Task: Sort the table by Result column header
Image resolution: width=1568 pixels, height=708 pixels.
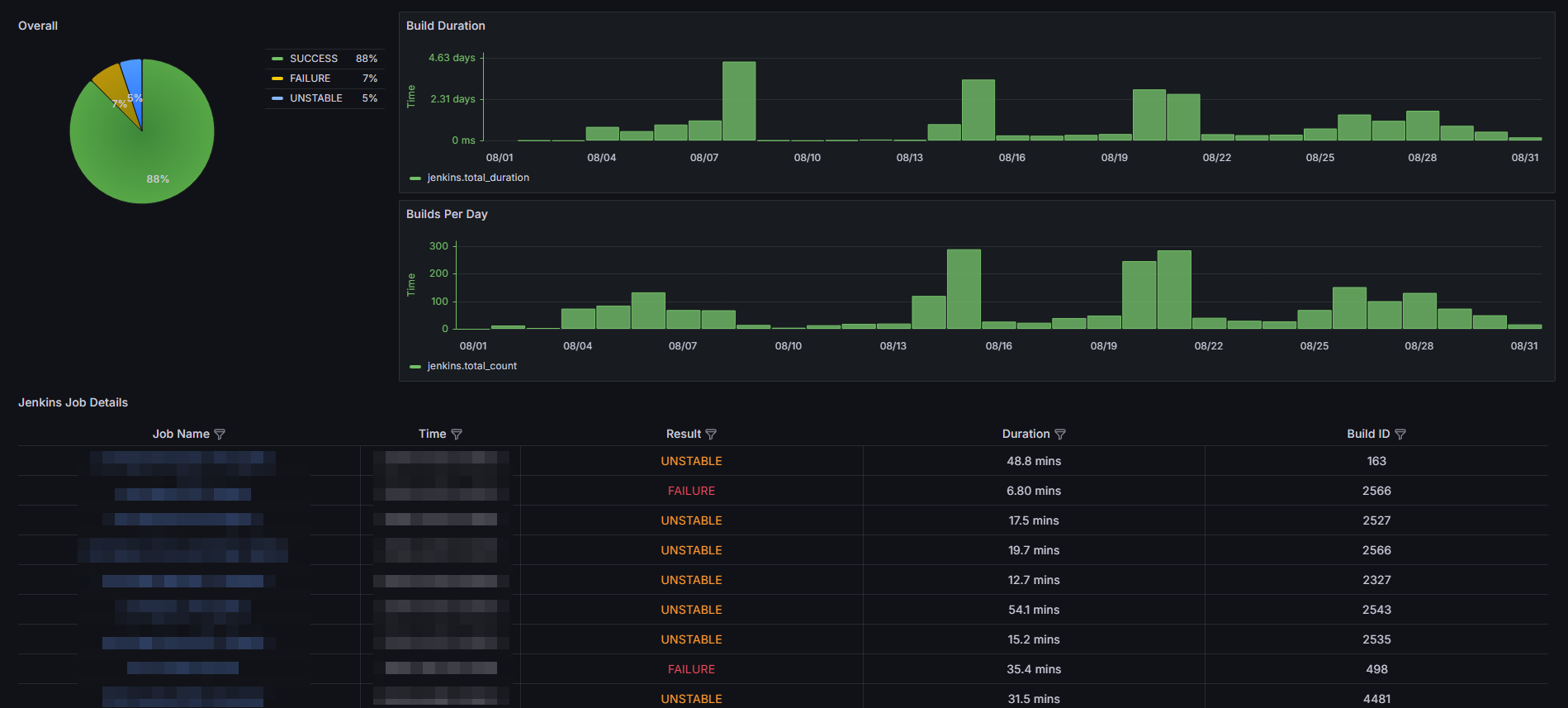Action: point(683,434)
